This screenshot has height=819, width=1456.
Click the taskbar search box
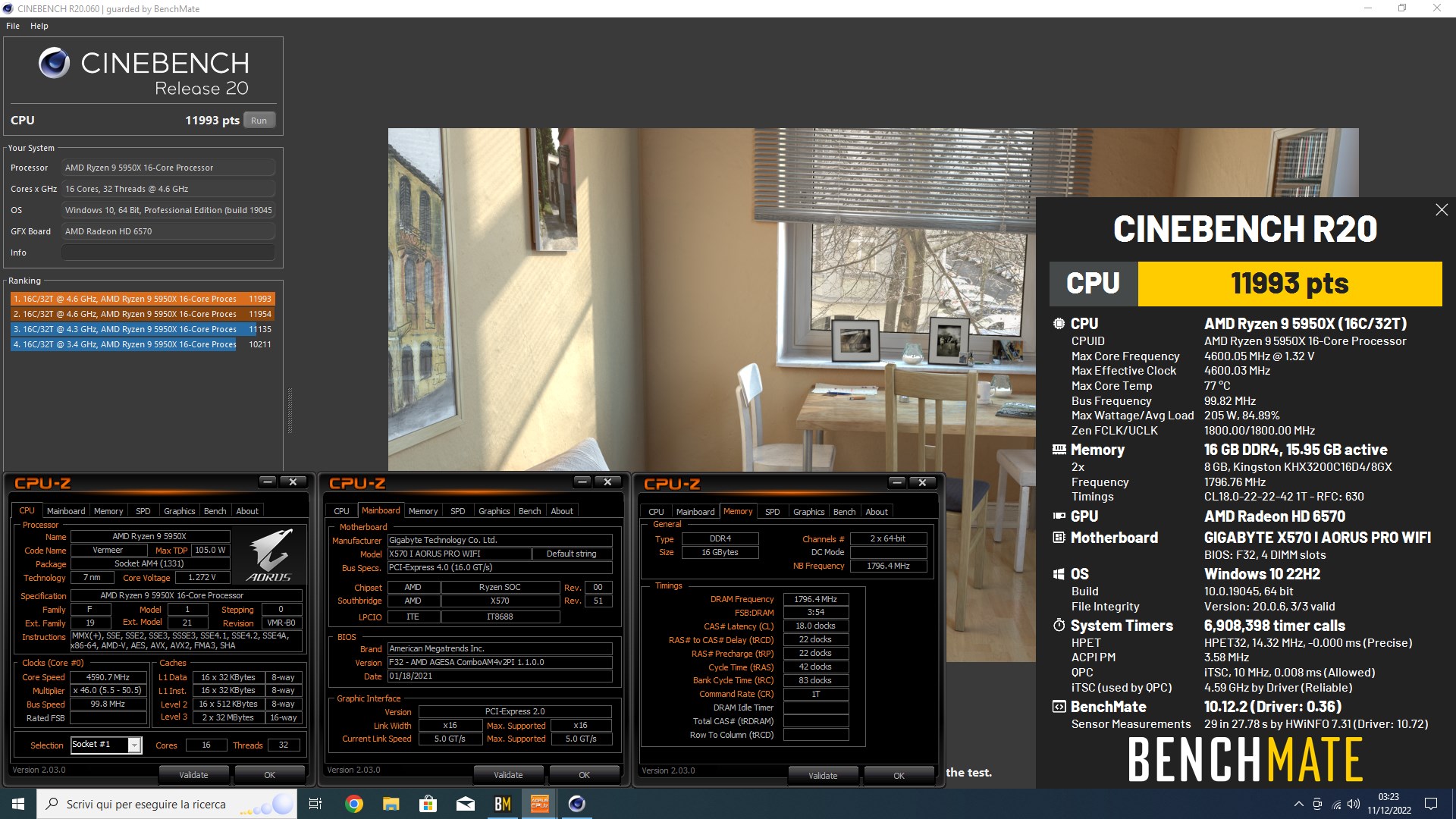click(x=167, y=804)
